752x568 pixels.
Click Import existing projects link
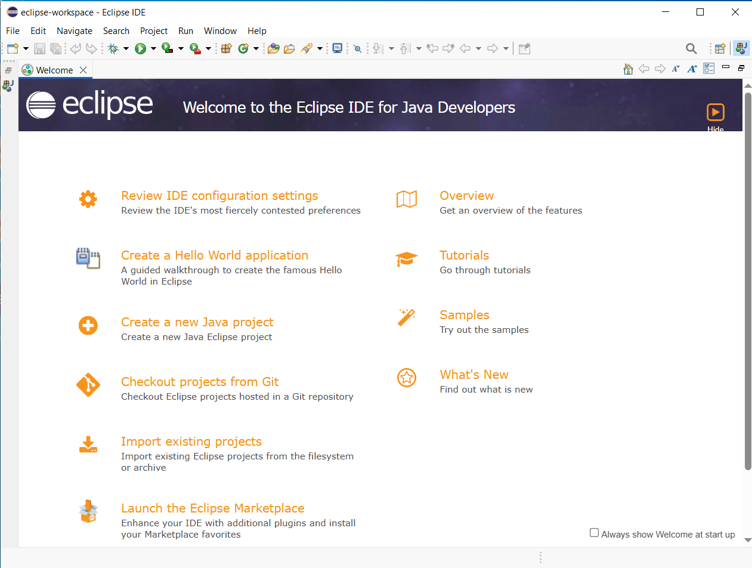point(191,441)
